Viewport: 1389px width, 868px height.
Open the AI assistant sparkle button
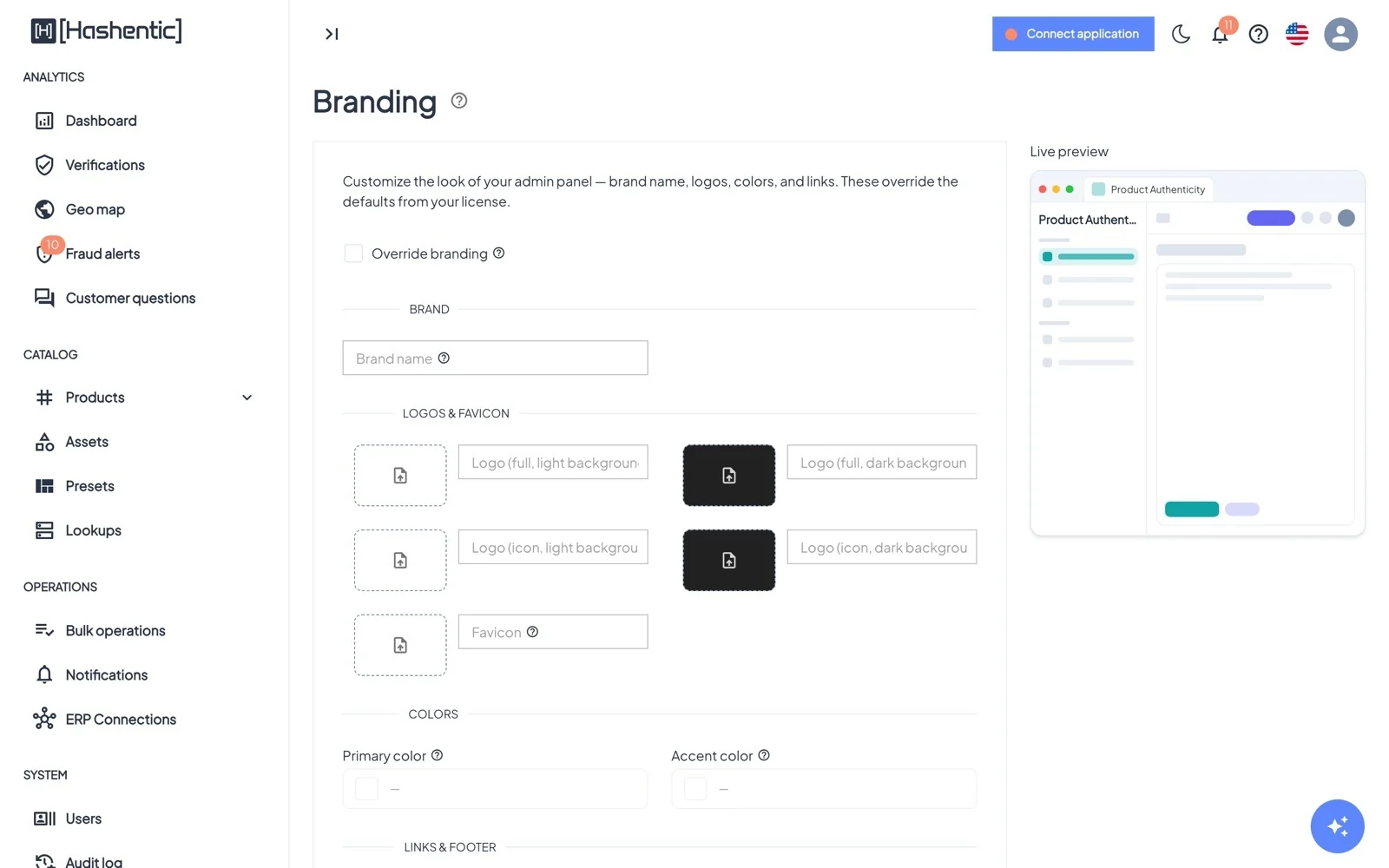(1337, 826)
